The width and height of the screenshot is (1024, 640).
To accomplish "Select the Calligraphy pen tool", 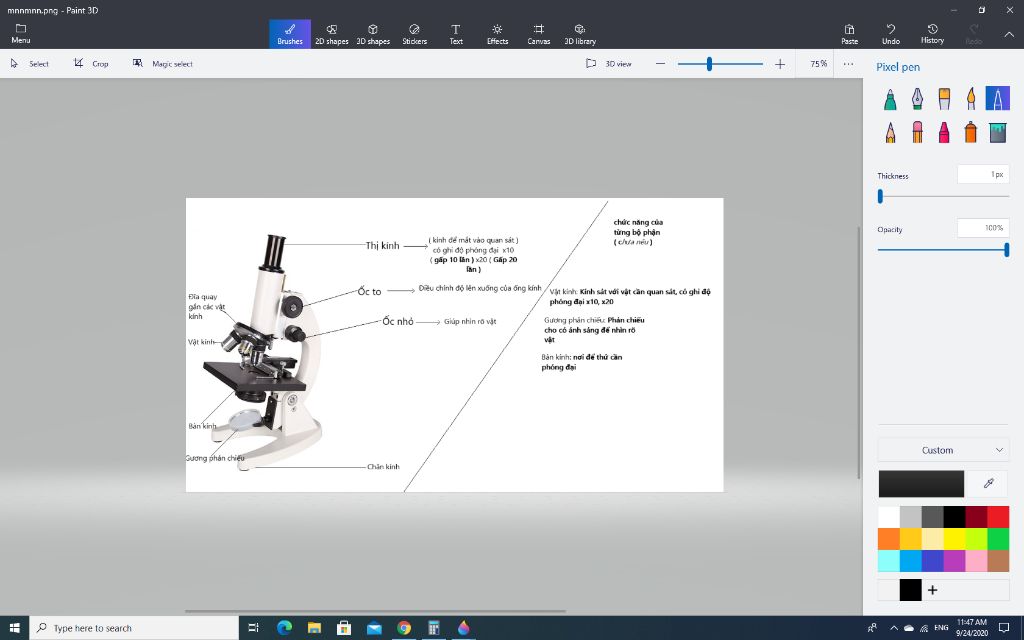I will [x=917, y=98].
